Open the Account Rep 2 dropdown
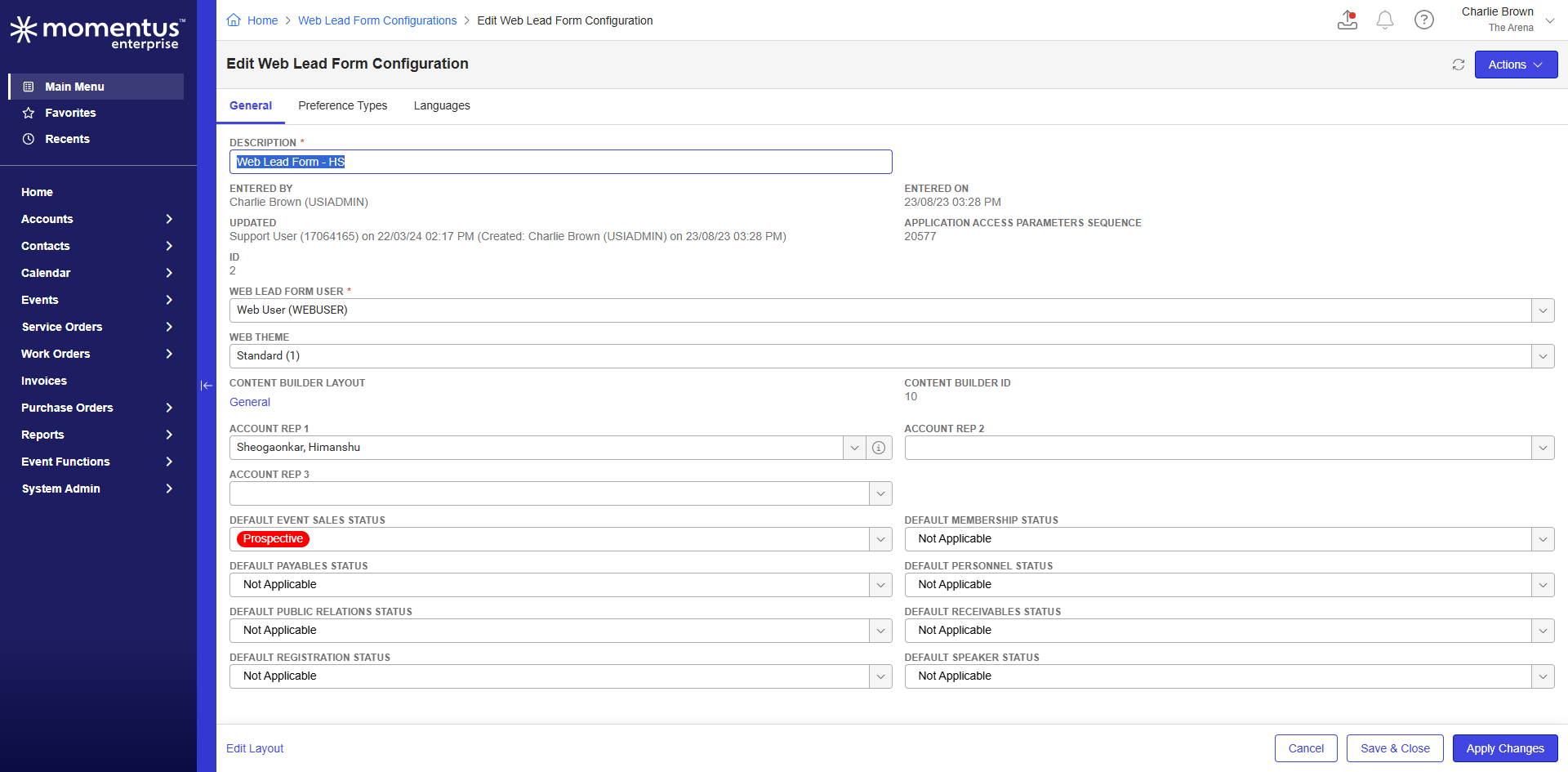Image resolution: width=1568 pixels, height=772 pixels. [x=1543, y=448]
